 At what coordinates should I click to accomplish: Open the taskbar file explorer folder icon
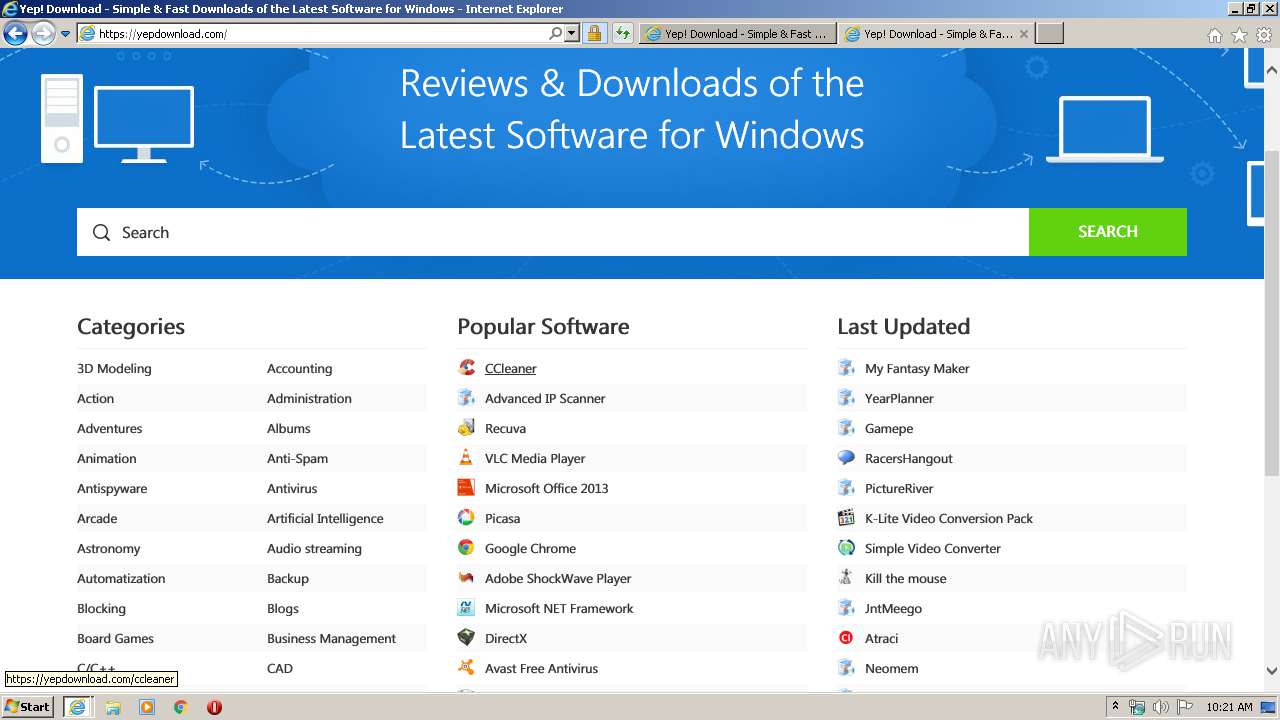[113, 707]
